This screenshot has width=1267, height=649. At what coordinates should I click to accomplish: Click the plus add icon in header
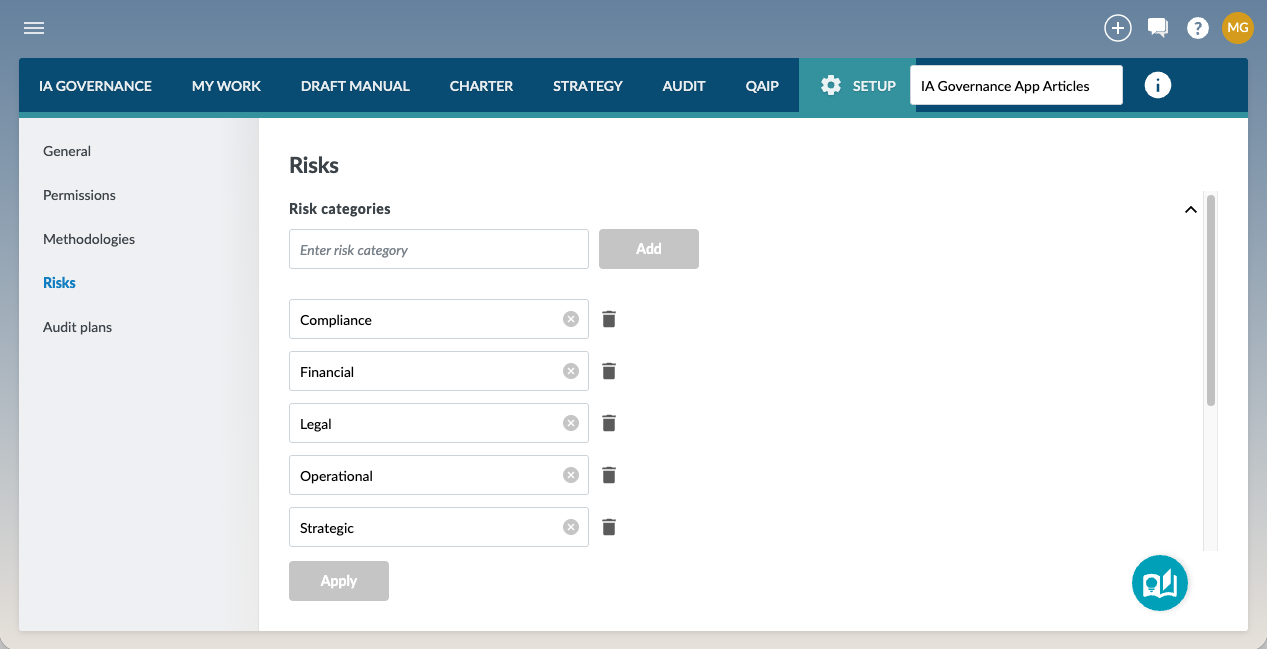coord(1117,28)
